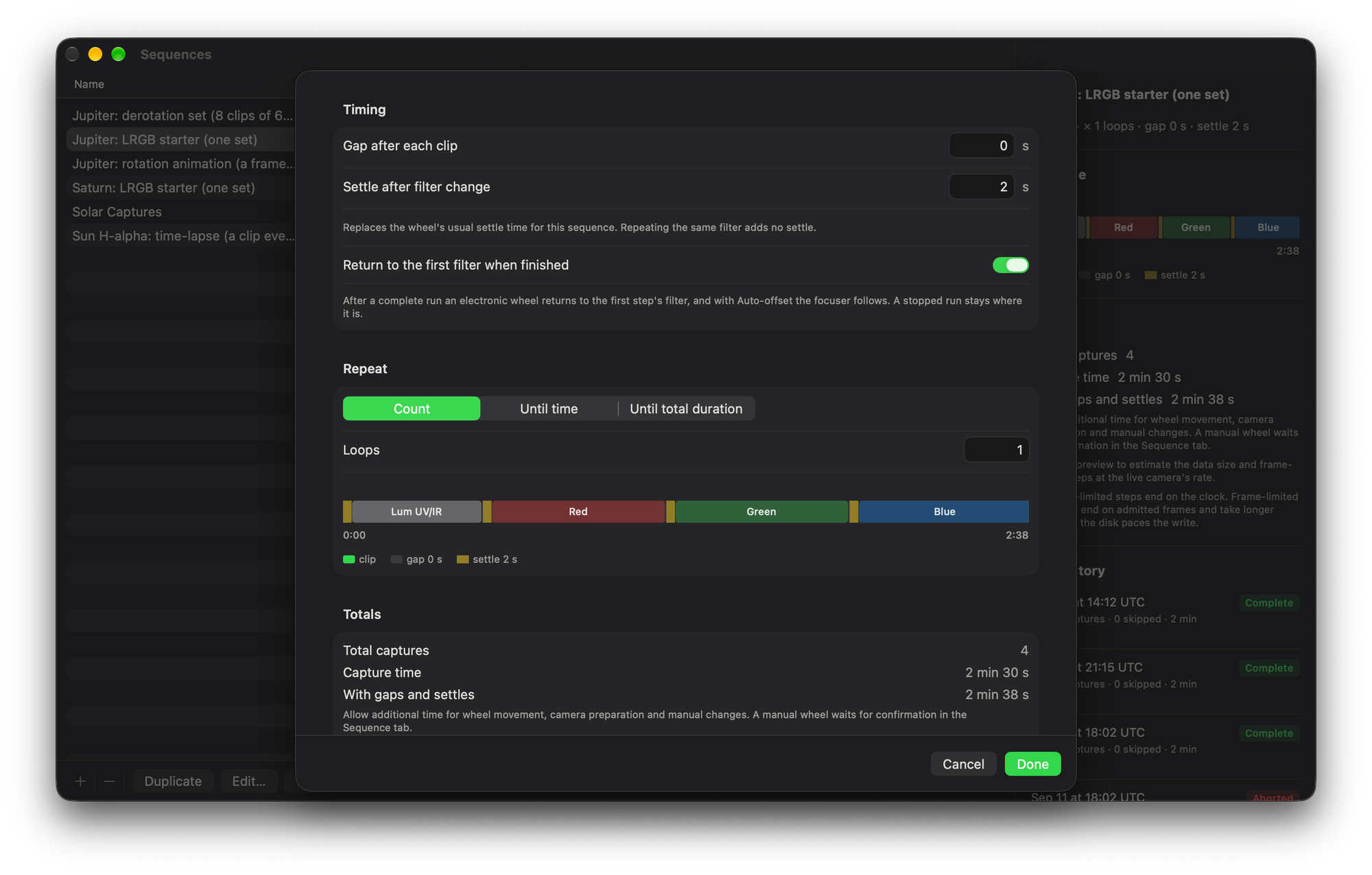Choose Until total duration repeat mode

point(686,409)
